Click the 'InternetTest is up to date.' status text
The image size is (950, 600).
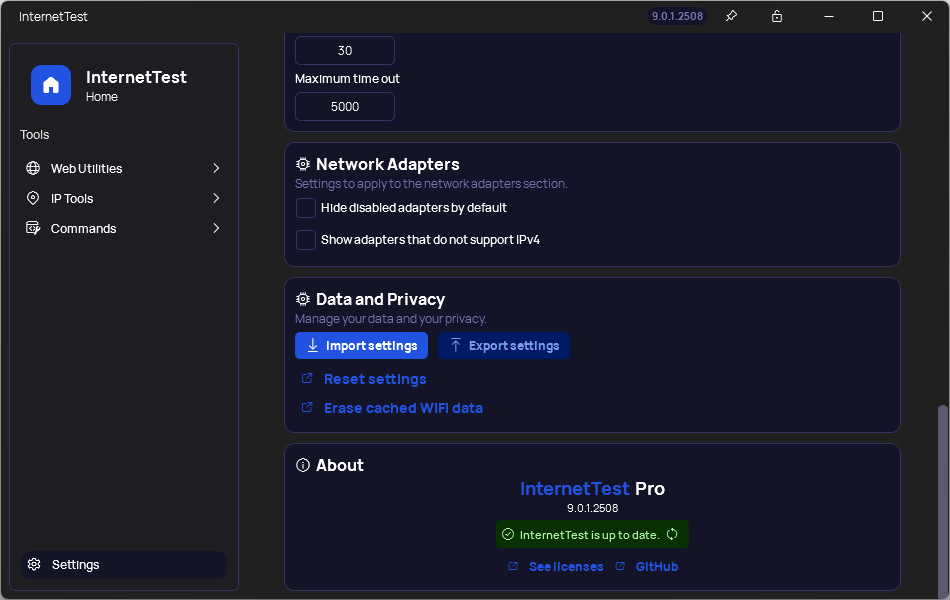coord(590,535)
